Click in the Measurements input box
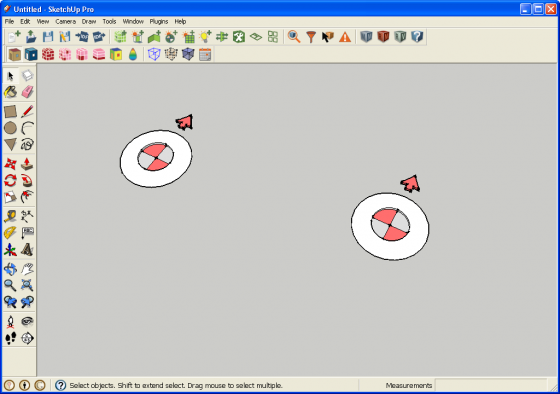 (x=491, y=385)
